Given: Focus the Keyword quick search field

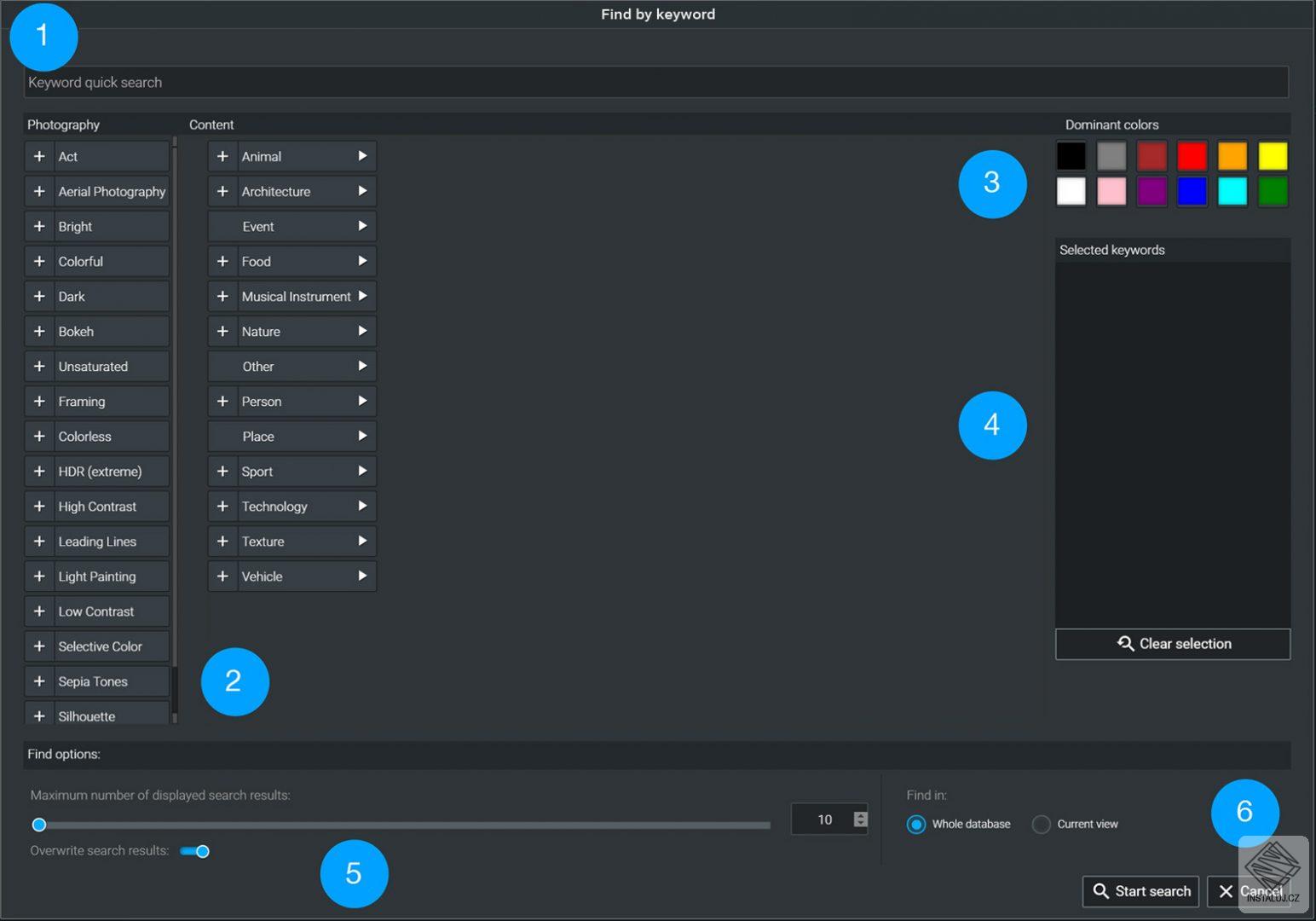Looking at the screenshot, I should pos(656,83).
